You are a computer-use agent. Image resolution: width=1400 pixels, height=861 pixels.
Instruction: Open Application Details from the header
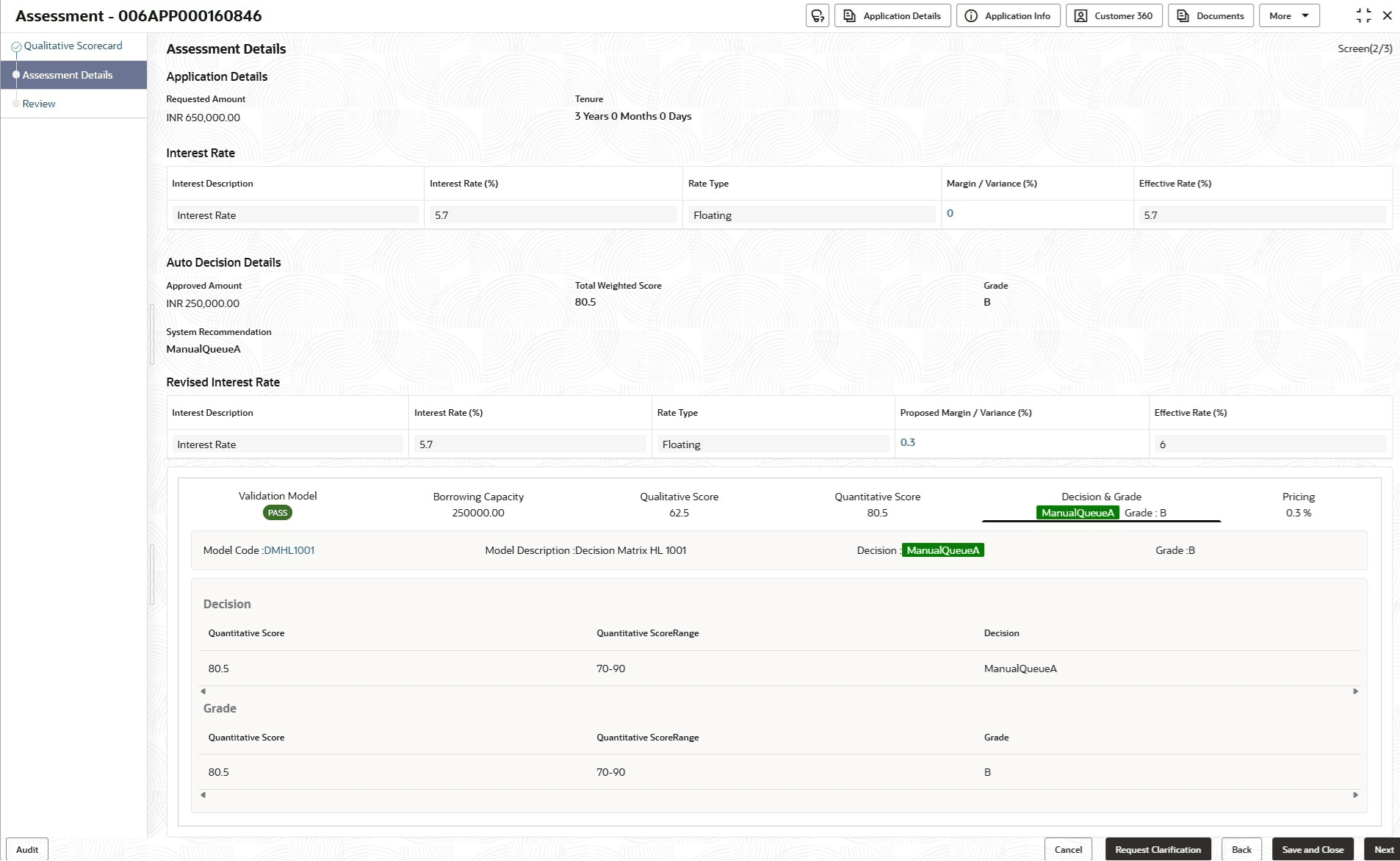click(x=892, y=15)
